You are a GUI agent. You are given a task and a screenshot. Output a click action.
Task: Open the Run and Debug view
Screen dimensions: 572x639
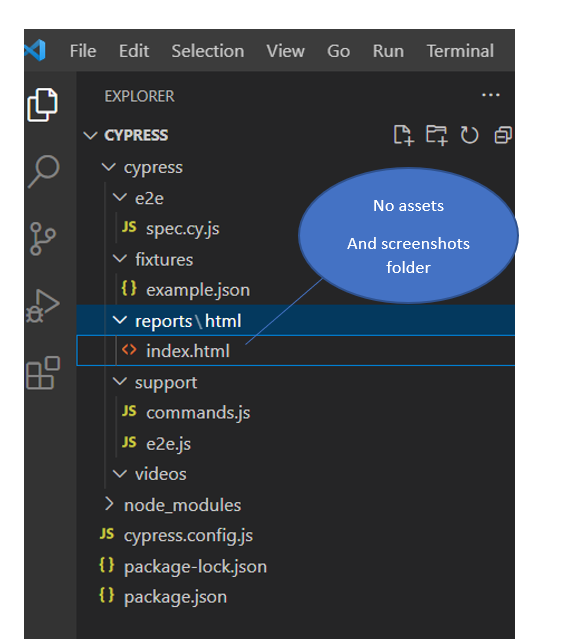point(43,306)
